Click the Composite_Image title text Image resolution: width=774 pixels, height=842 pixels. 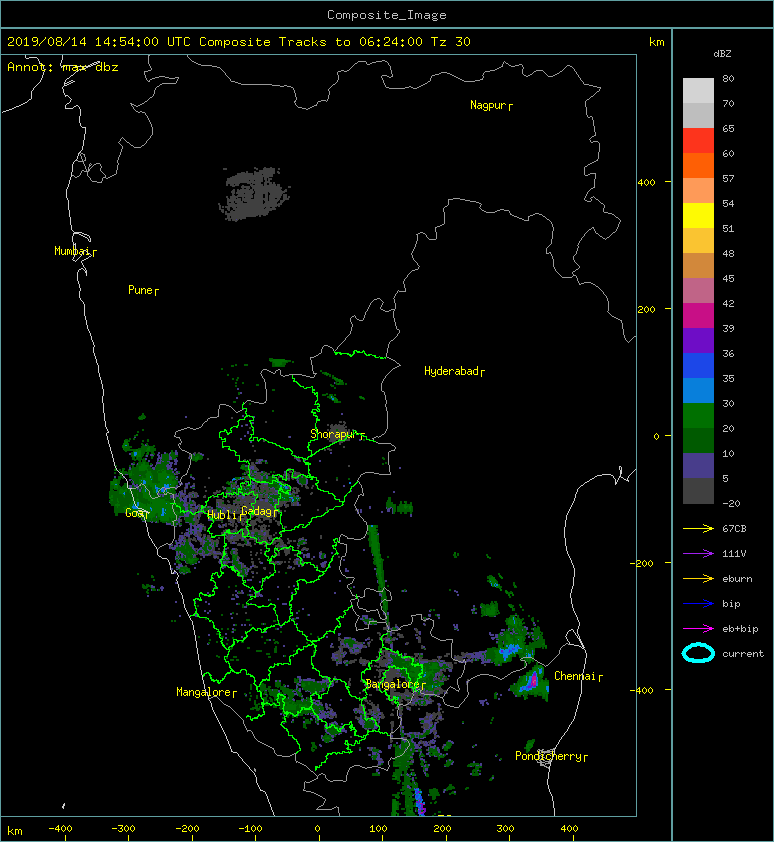tap(387, 15)
